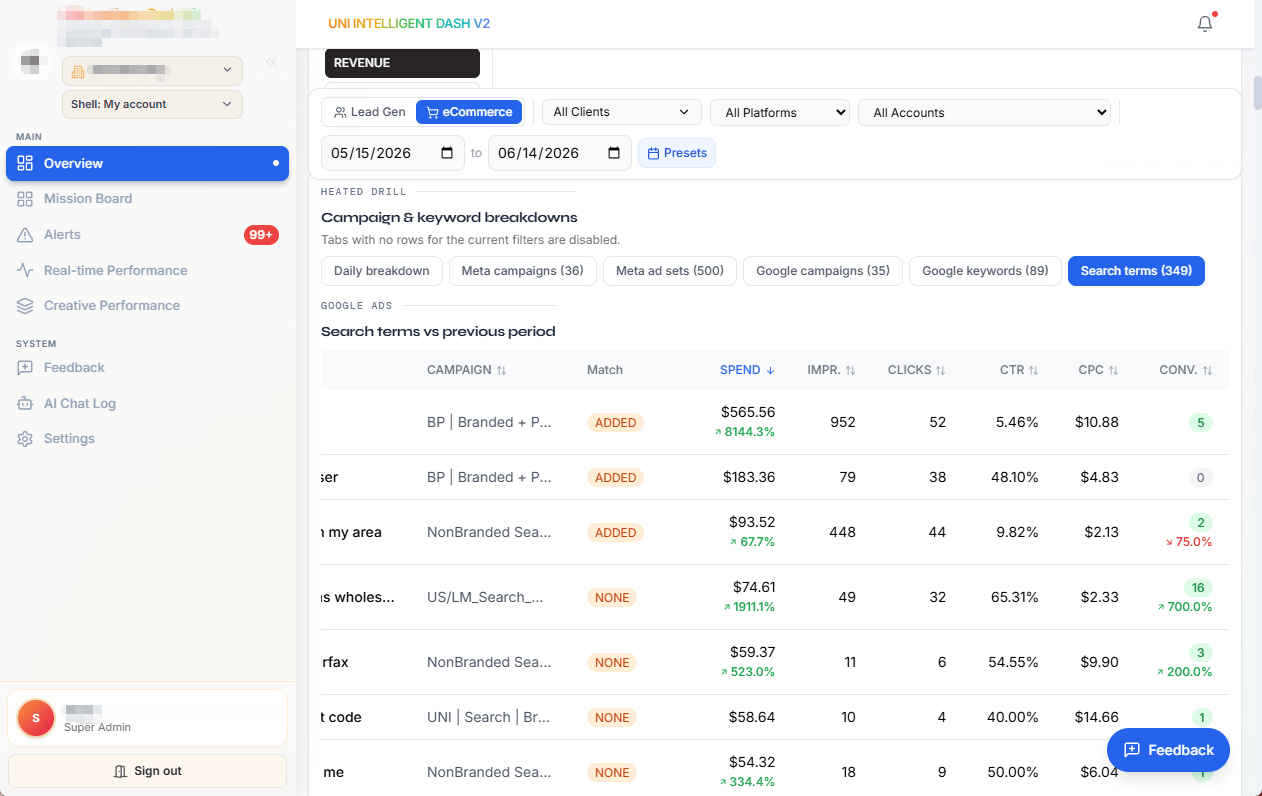
Task: Open the notifications bell
Action: [x=1205, y=23]
